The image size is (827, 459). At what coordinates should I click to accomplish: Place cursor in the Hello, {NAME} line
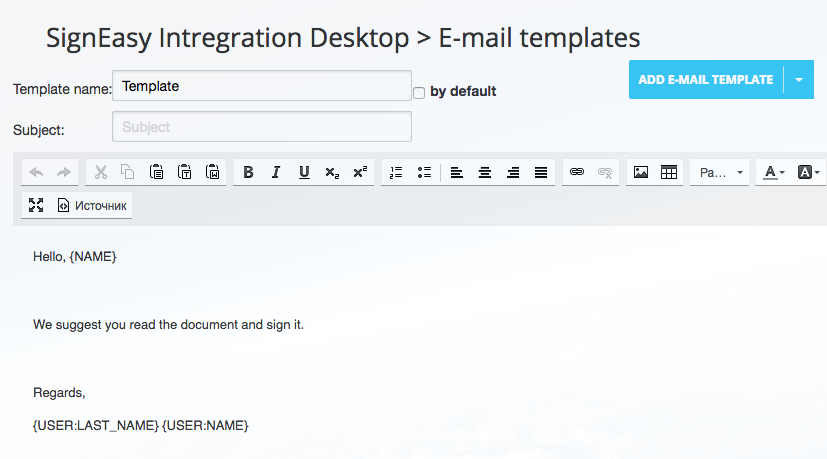pos(74,257)
